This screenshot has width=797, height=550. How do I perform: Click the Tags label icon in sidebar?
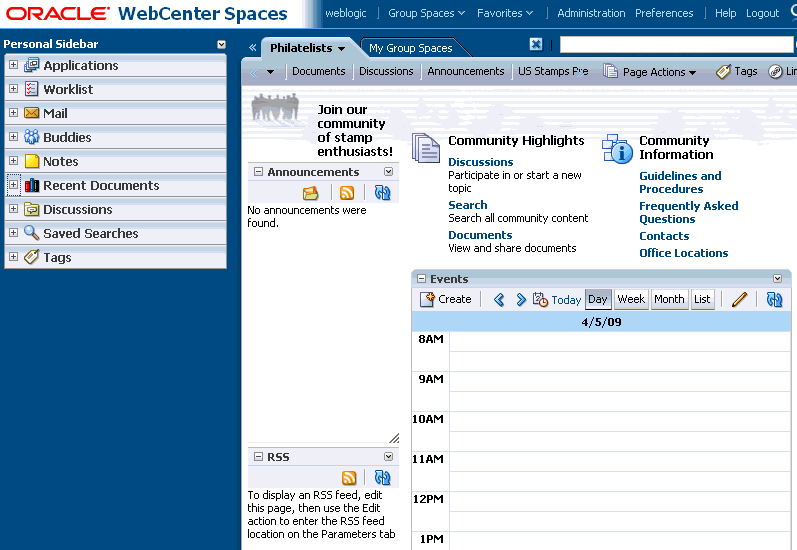(32, 257)
